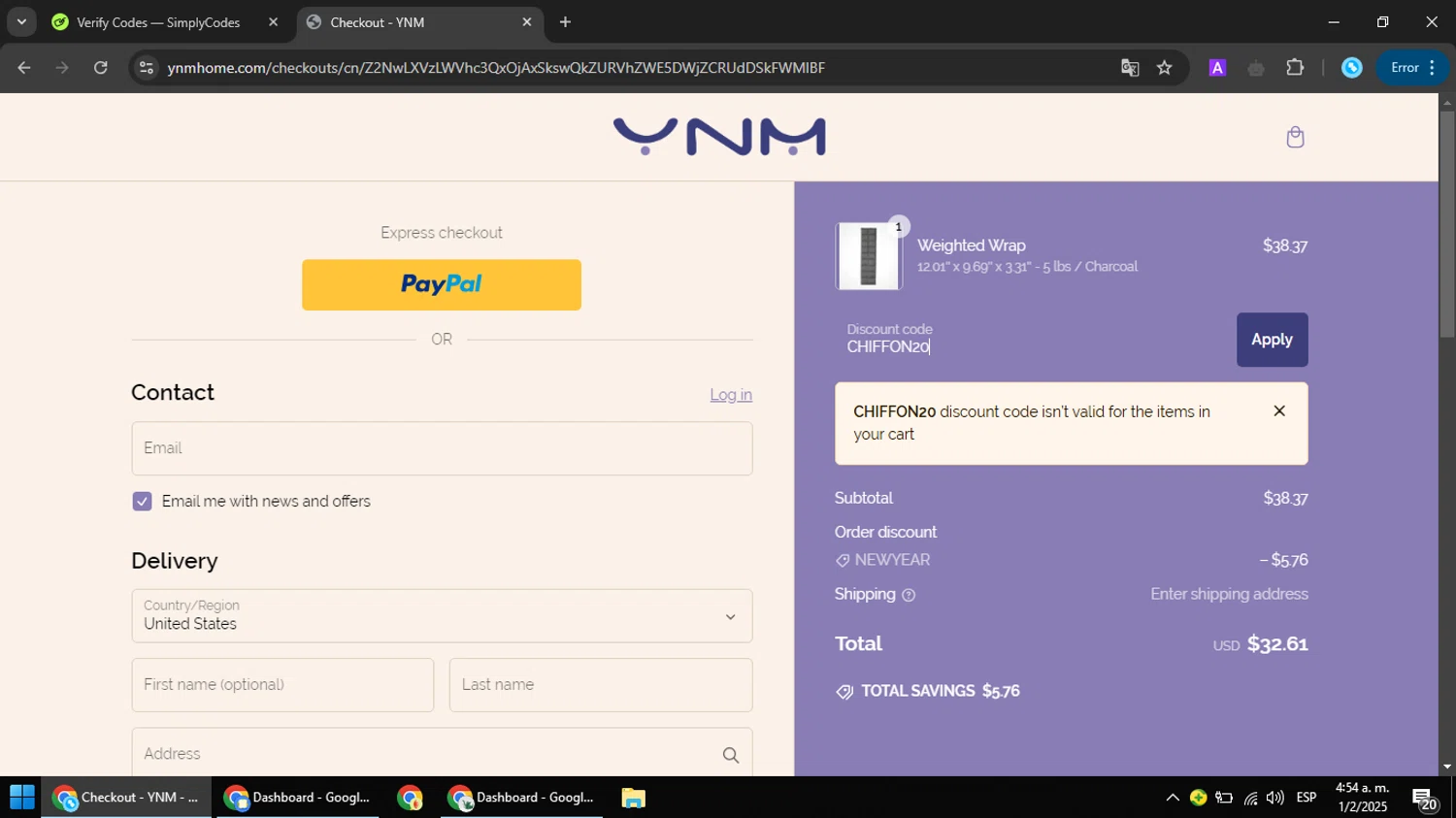Reload the page with refresh icon
1456x818 pixels.
click(x=101, y=68)
